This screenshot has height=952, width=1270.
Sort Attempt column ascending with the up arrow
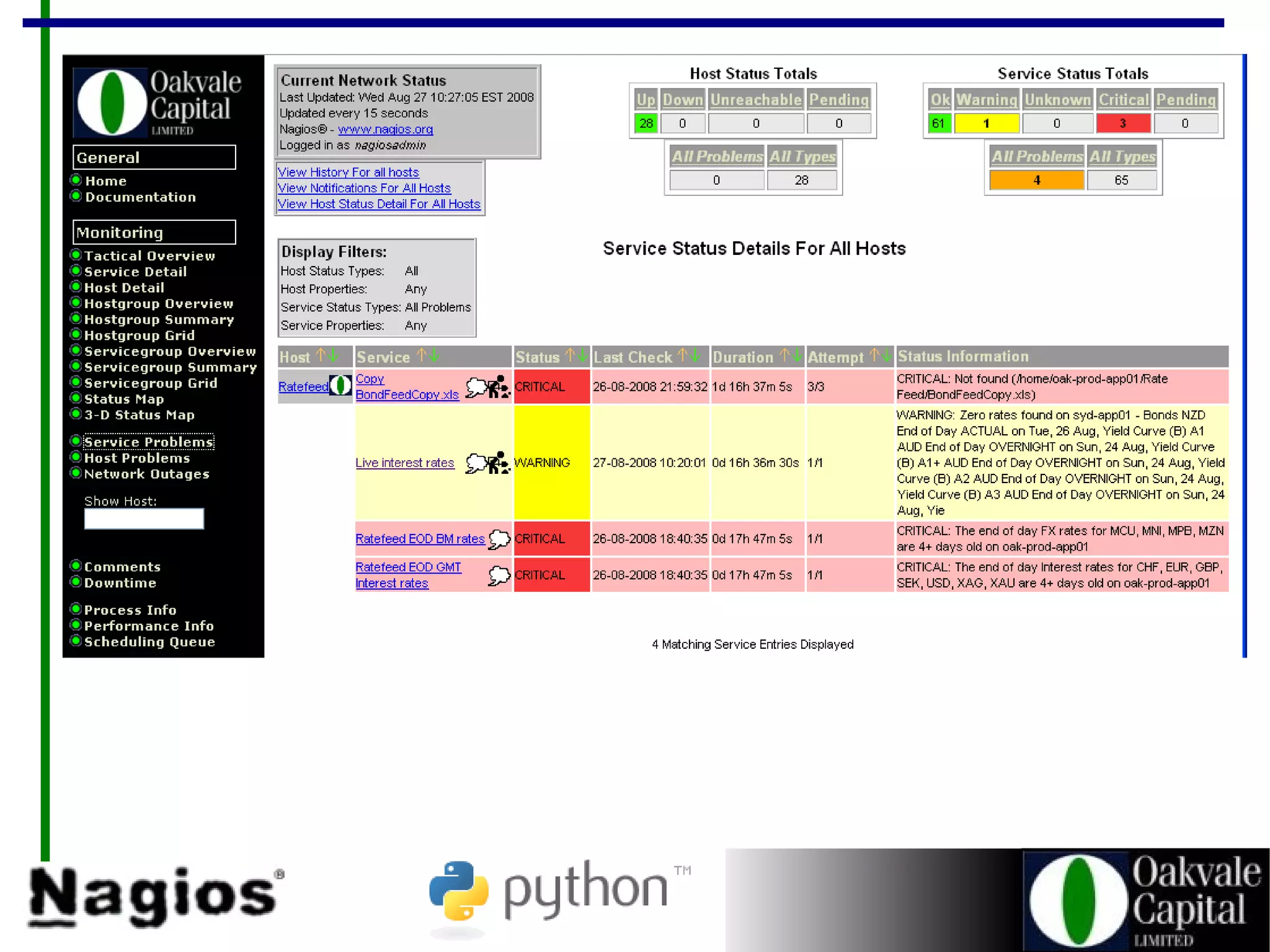(x=874, y=356)
